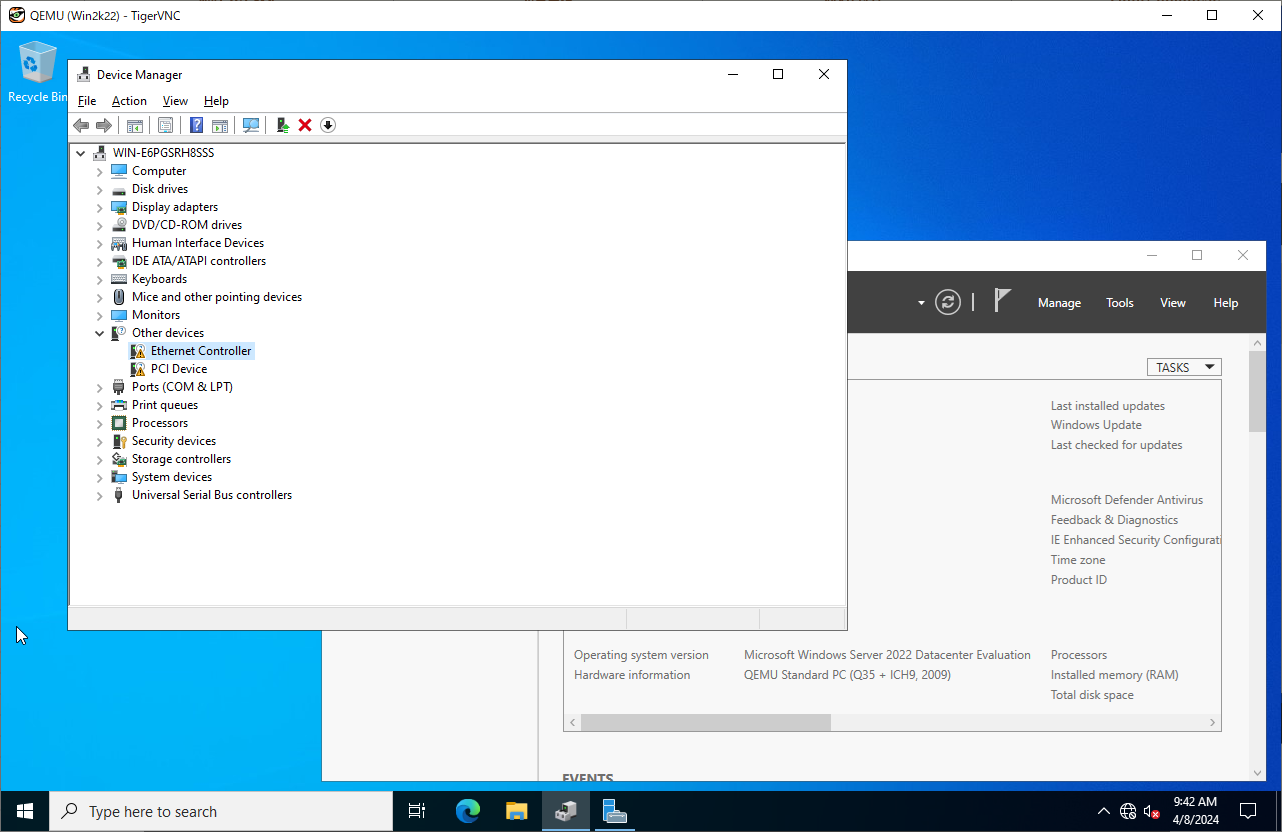Click horizontal scrollbar thumb in Server Manager

point(706,722)
